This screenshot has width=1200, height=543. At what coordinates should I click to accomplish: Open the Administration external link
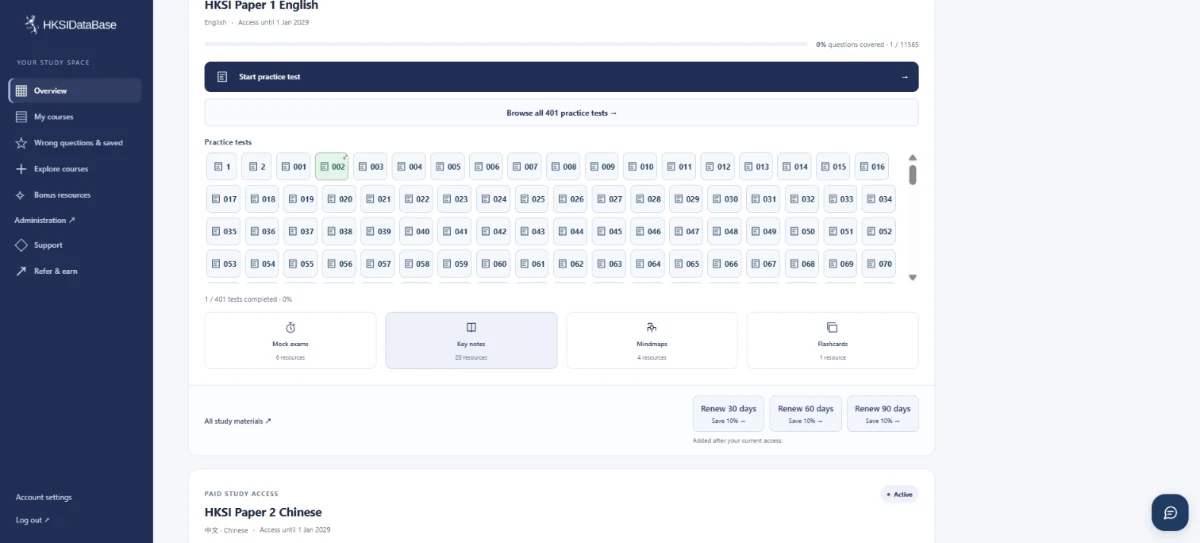point(45,220)
